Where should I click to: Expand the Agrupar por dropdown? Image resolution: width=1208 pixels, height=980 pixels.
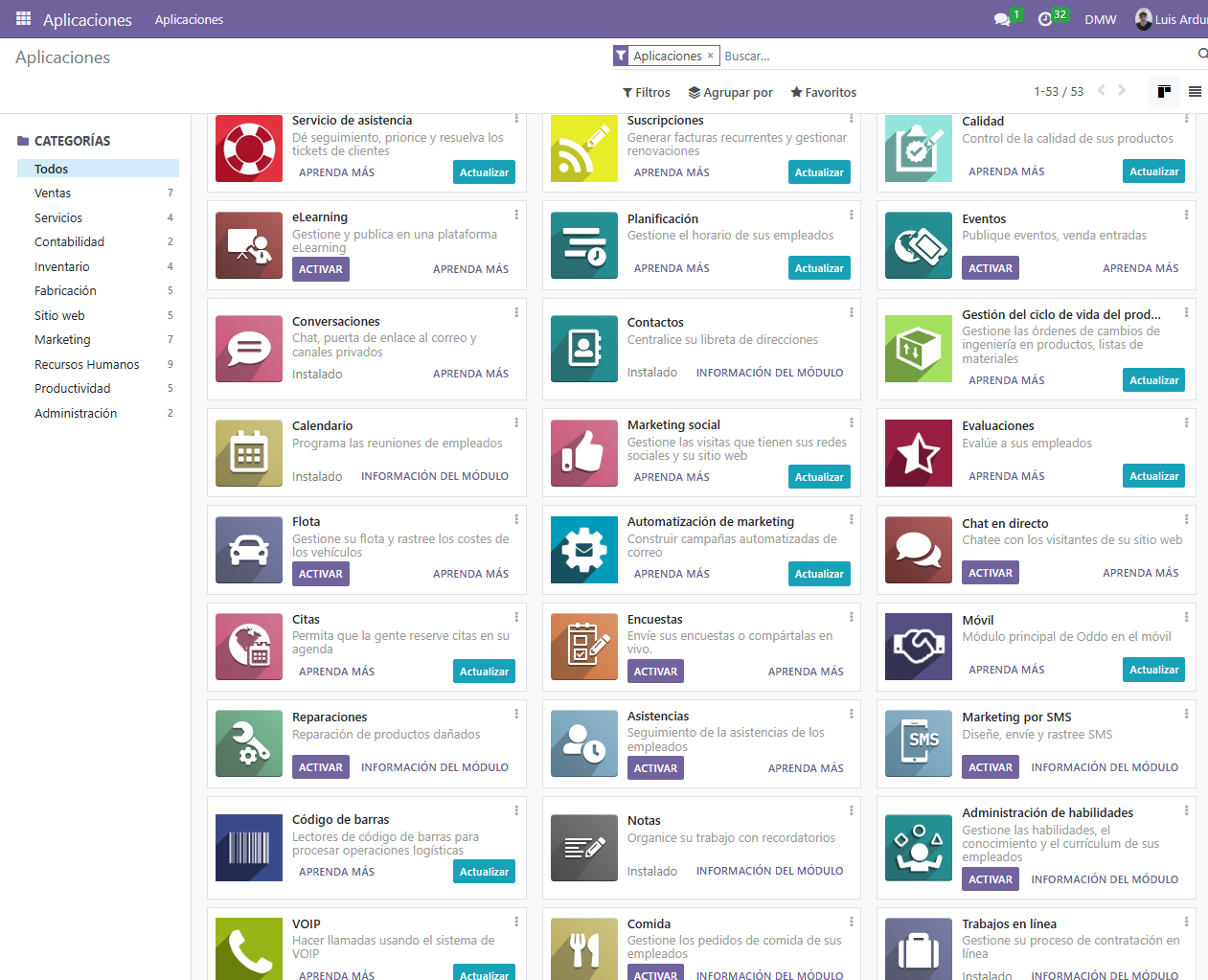point(730,93)
